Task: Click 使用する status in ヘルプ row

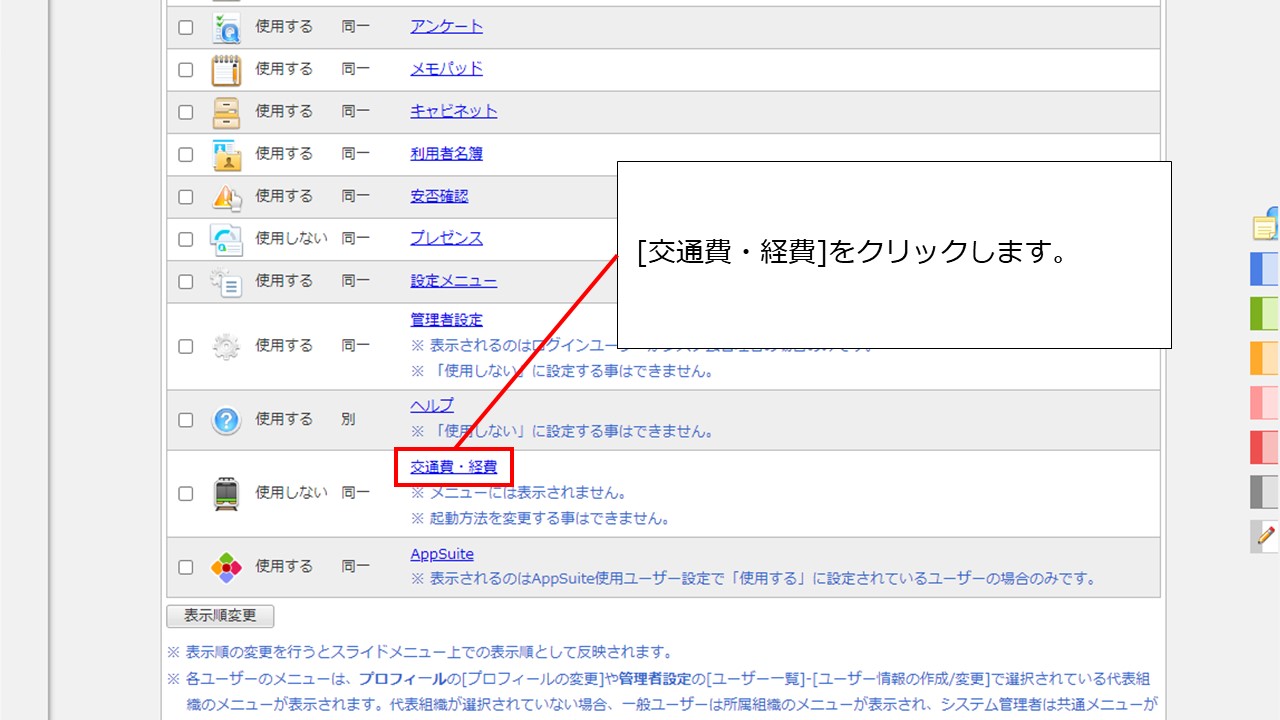Action: [284, 419]
